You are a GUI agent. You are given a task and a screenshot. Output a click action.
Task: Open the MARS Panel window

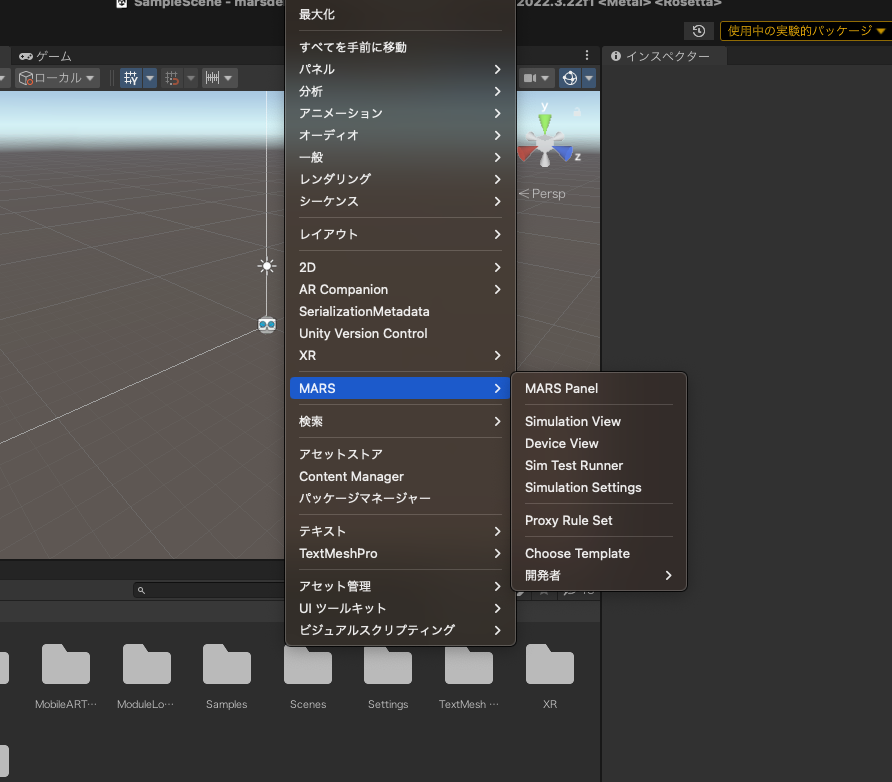598,388
